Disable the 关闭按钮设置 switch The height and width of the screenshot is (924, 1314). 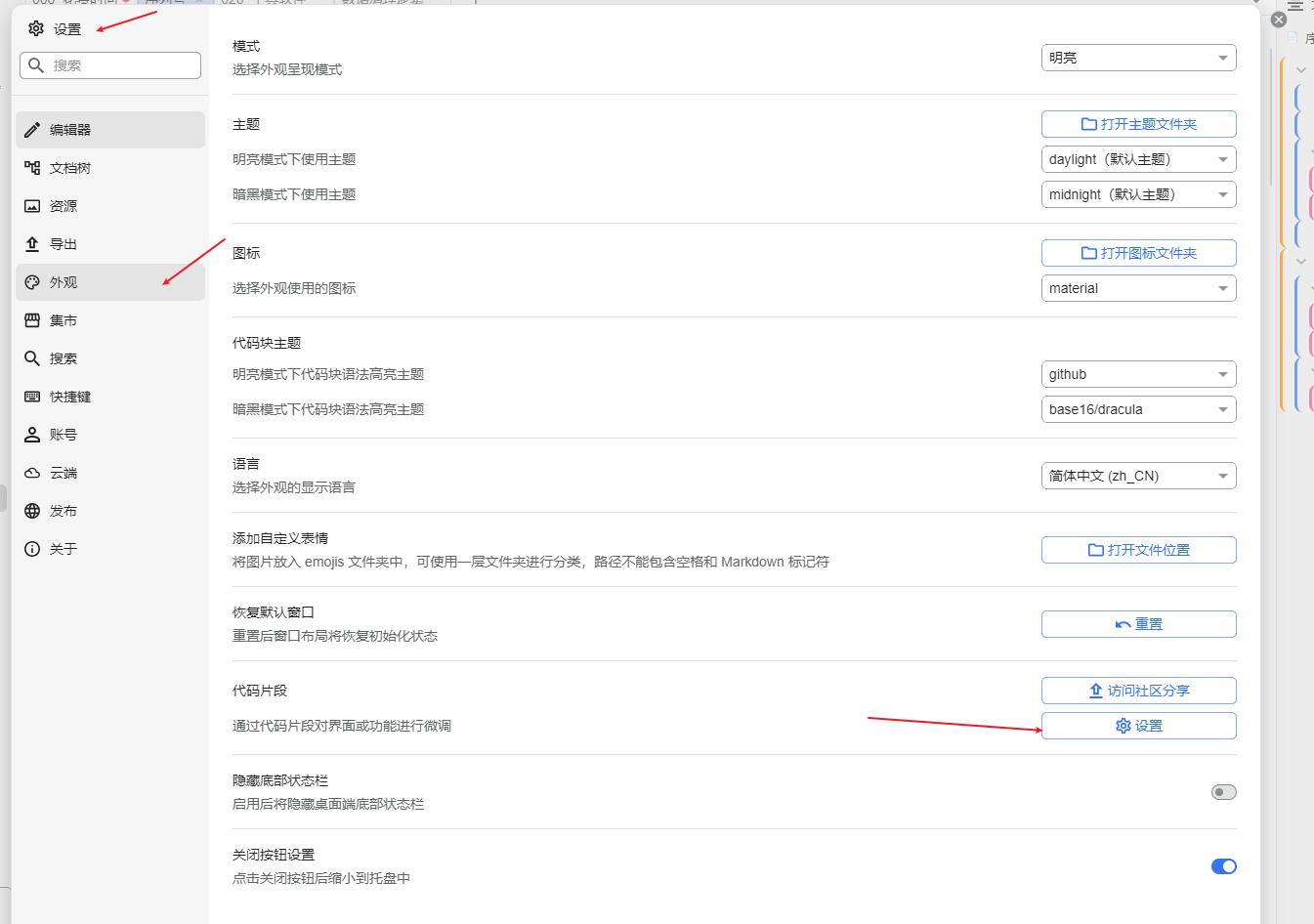point(1223,866)
